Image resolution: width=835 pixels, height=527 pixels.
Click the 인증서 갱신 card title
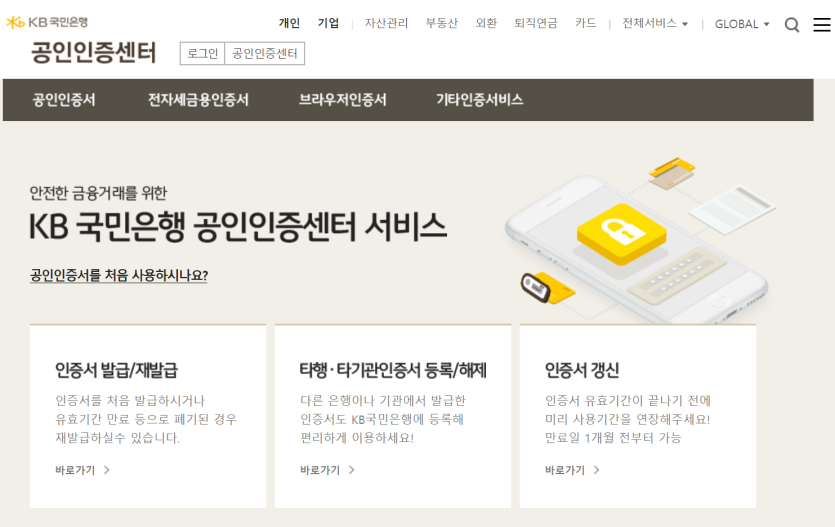click(582, 370)
